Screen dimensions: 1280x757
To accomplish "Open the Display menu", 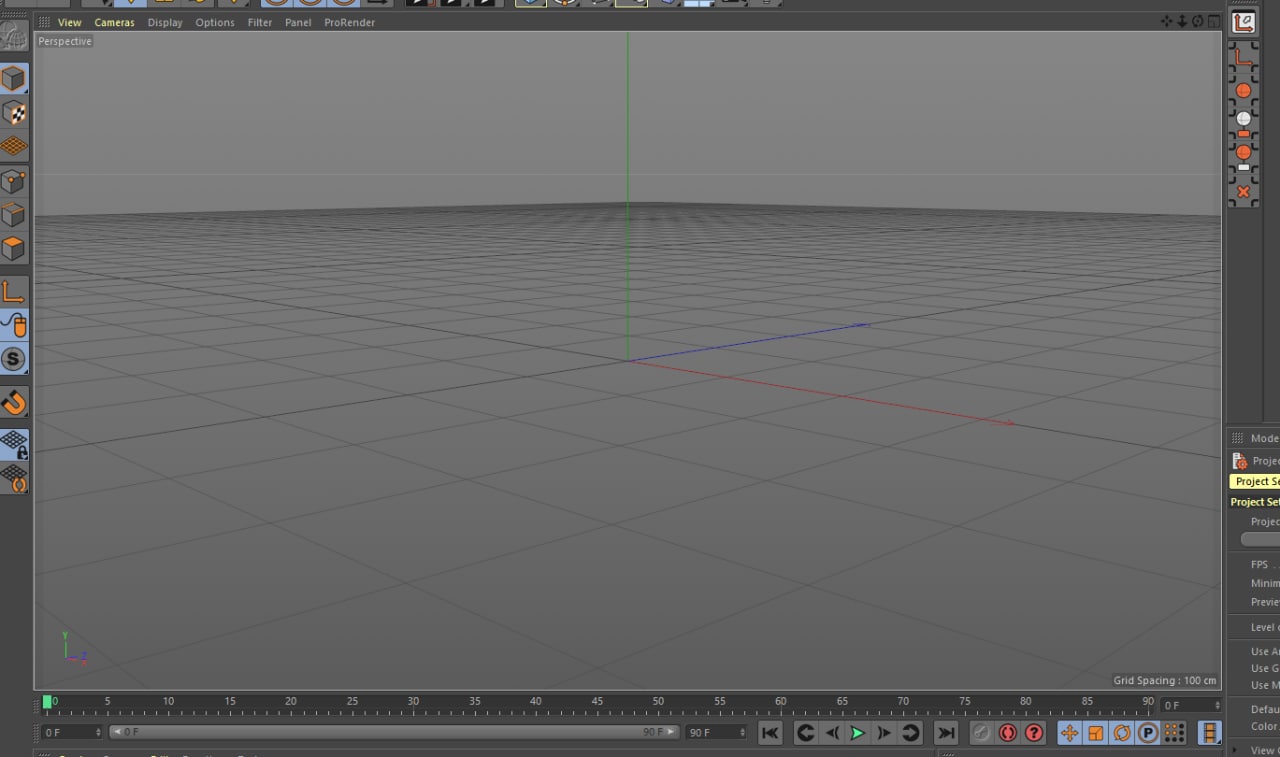I will tap(165, 22).
